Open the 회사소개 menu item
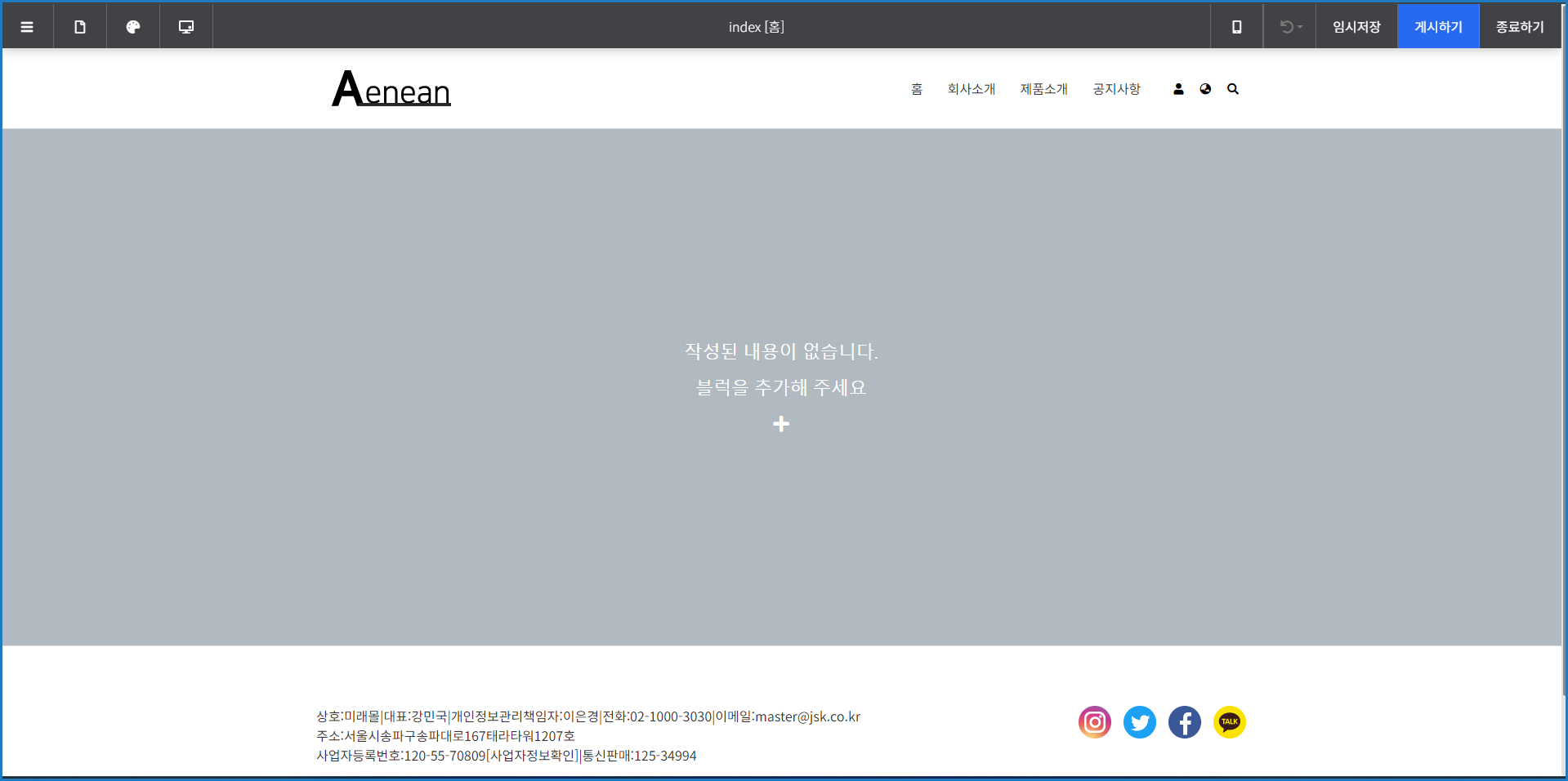 coord(971,89)
